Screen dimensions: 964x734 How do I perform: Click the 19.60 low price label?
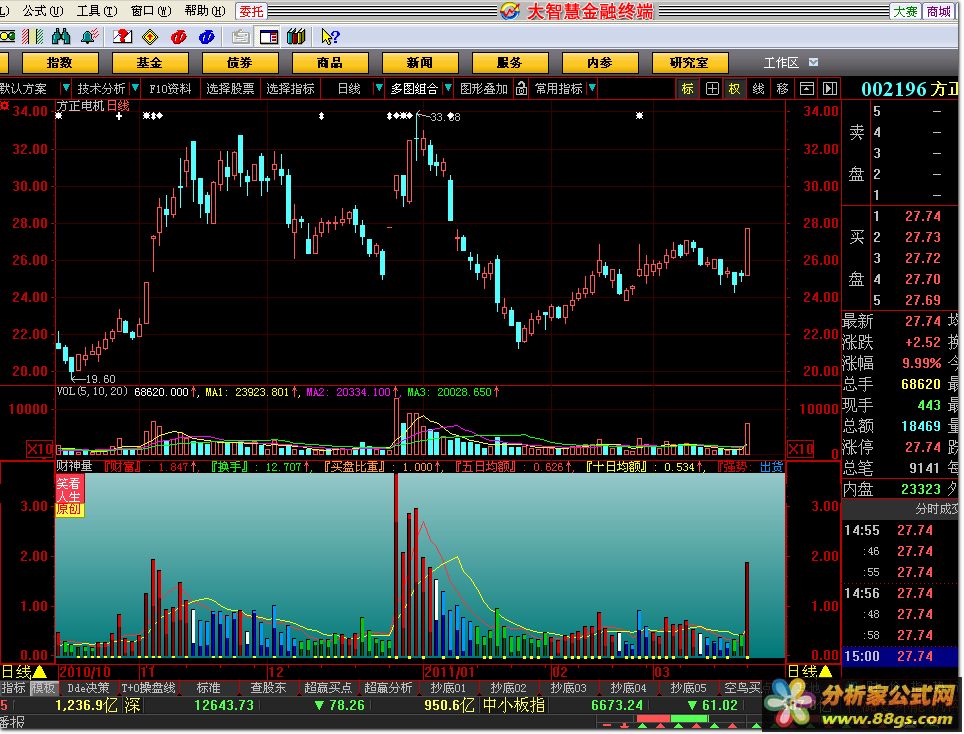[x=100, y=379]
